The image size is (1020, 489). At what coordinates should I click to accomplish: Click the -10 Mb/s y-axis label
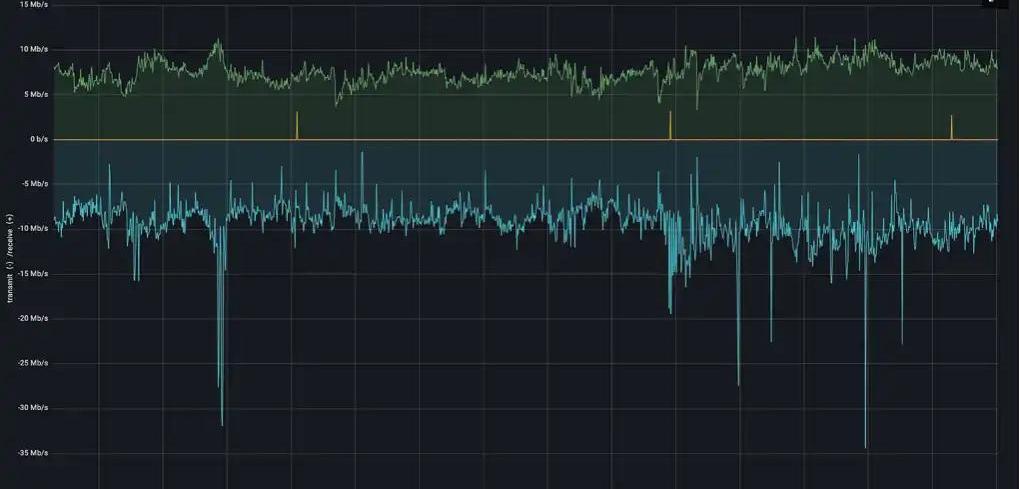33,229
